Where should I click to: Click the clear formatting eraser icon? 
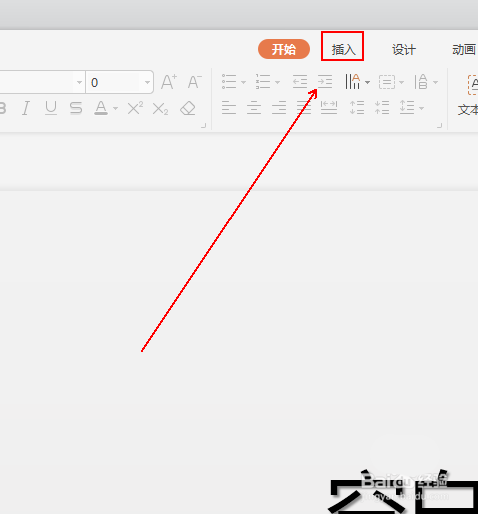pos(188,108)
